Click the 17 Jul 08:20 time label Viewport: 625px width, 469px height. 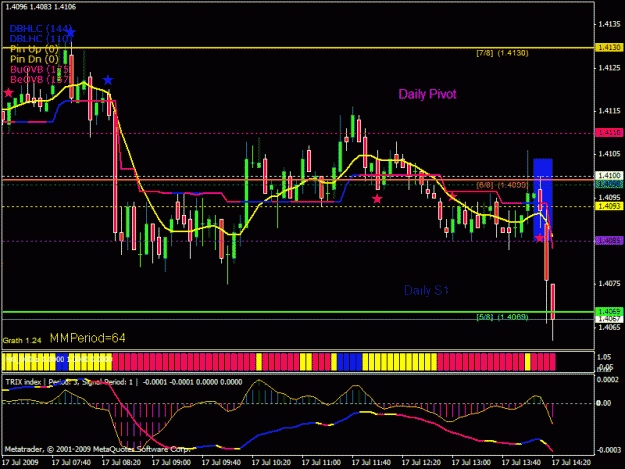click(x=121, y=463)
